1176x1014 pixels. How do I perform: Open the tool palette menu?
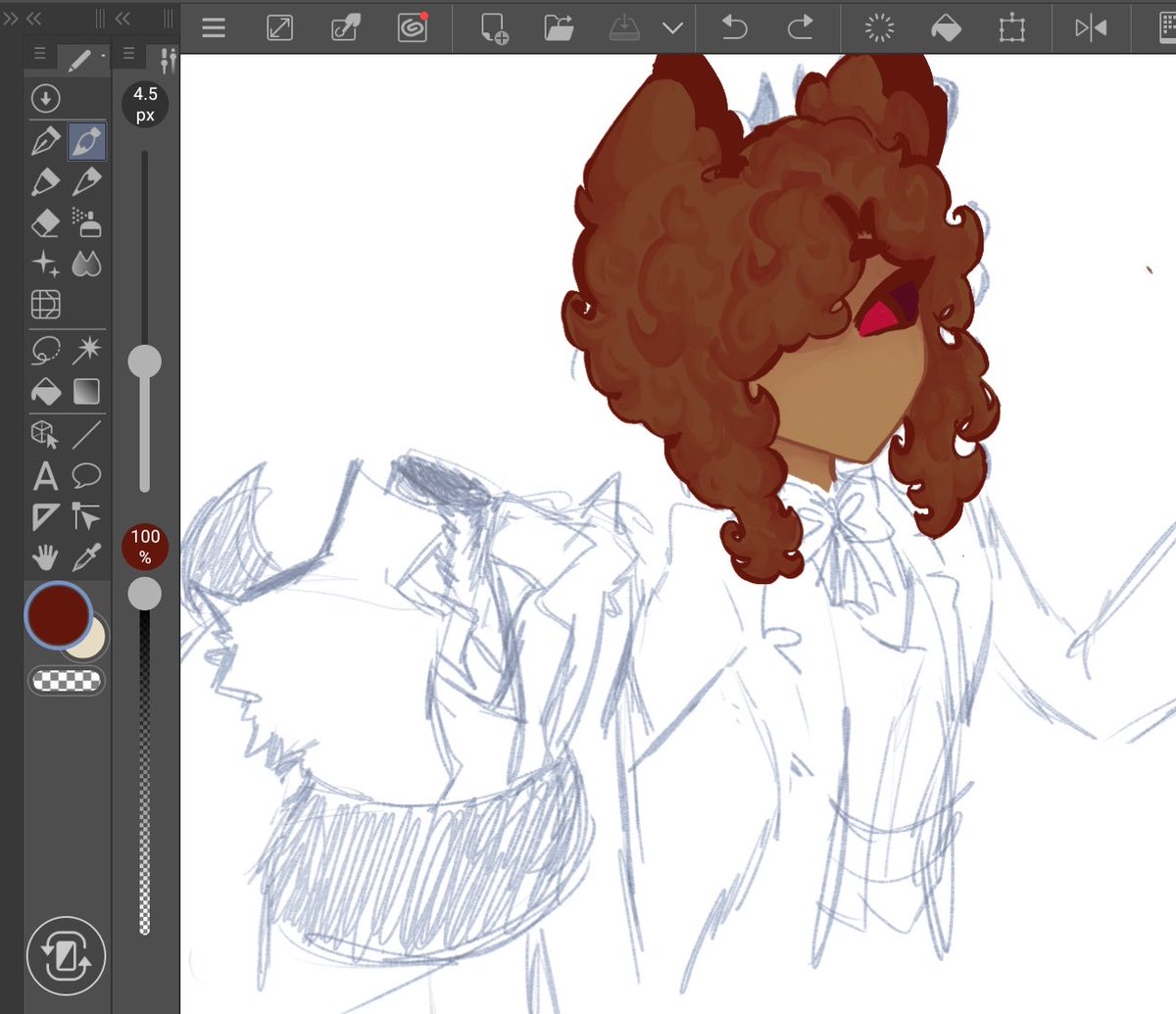pyautogui.click(x=39, y=55)
